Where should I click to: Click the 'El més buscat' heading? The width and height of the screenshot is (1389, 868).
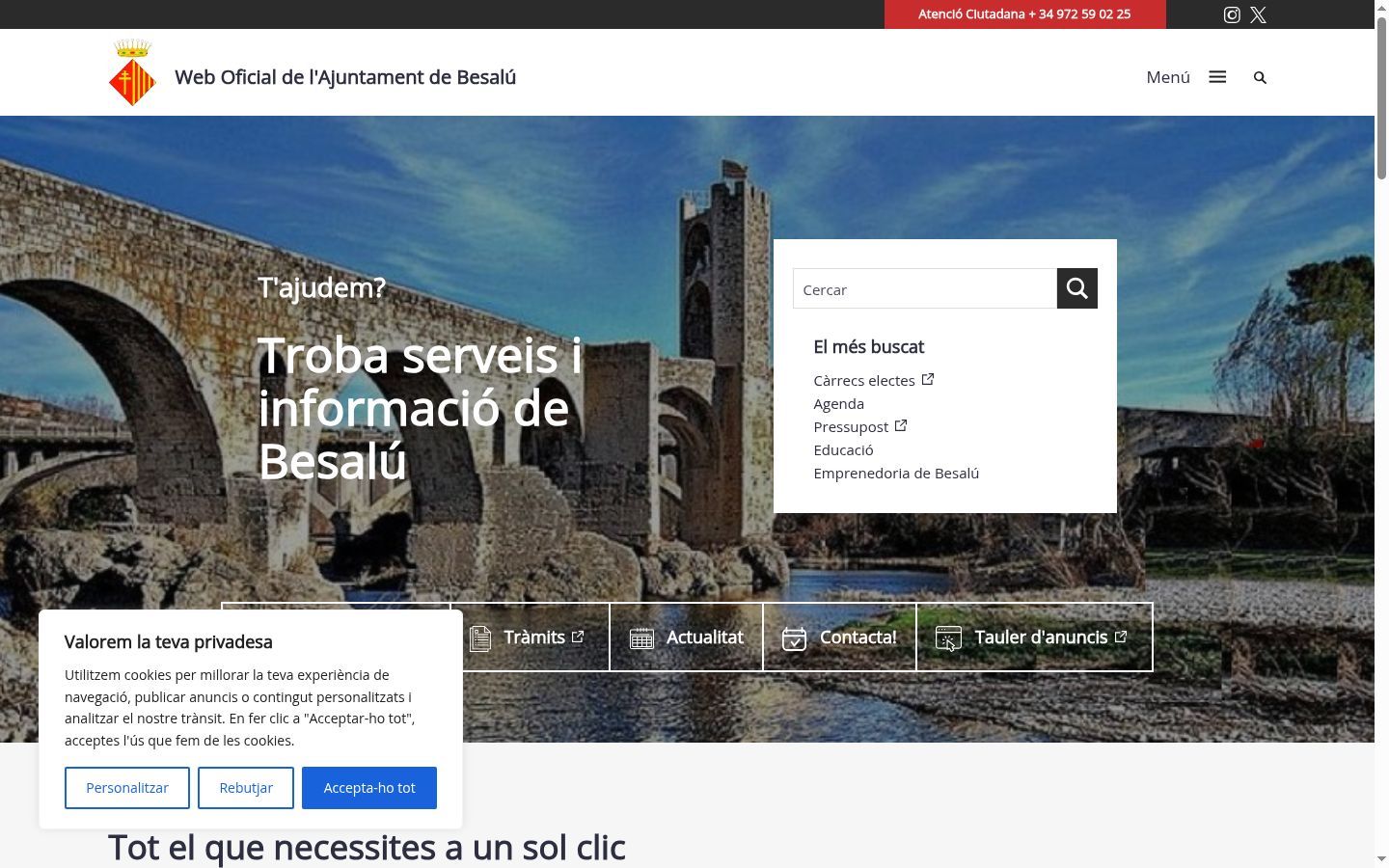point(869,346)
